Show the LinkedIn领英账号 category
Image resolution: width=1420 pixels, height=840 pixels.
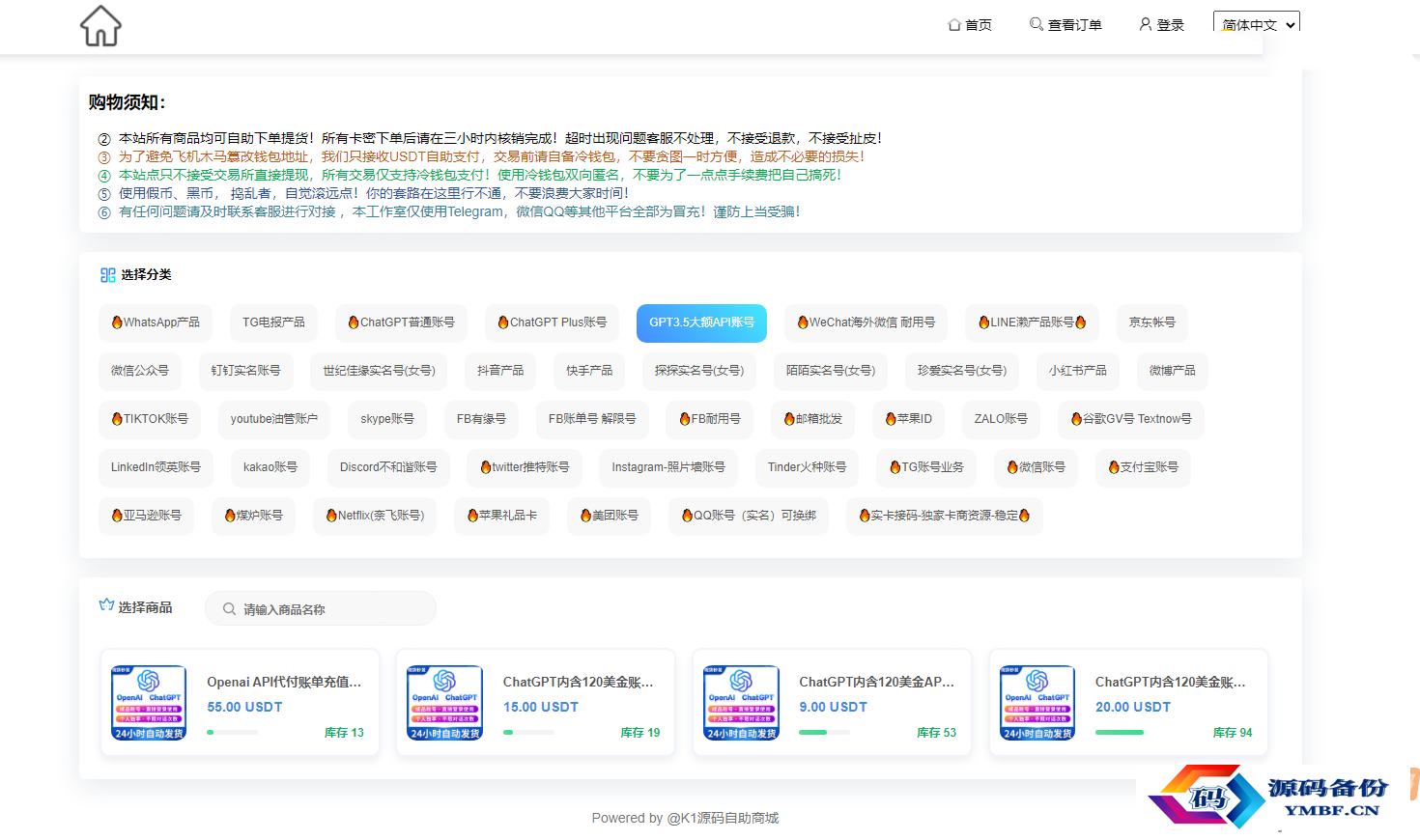(x=156, y=467)
